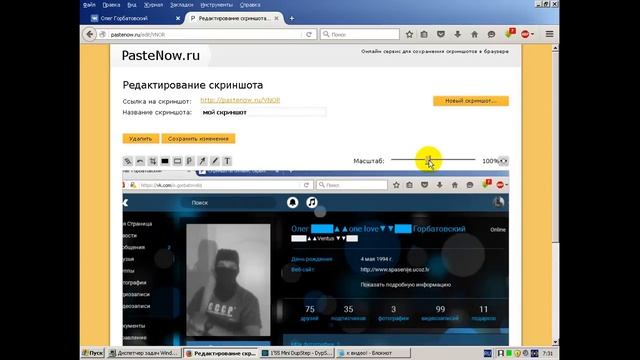
Task: Open the Правка menu
Action: tap(111, 5)
